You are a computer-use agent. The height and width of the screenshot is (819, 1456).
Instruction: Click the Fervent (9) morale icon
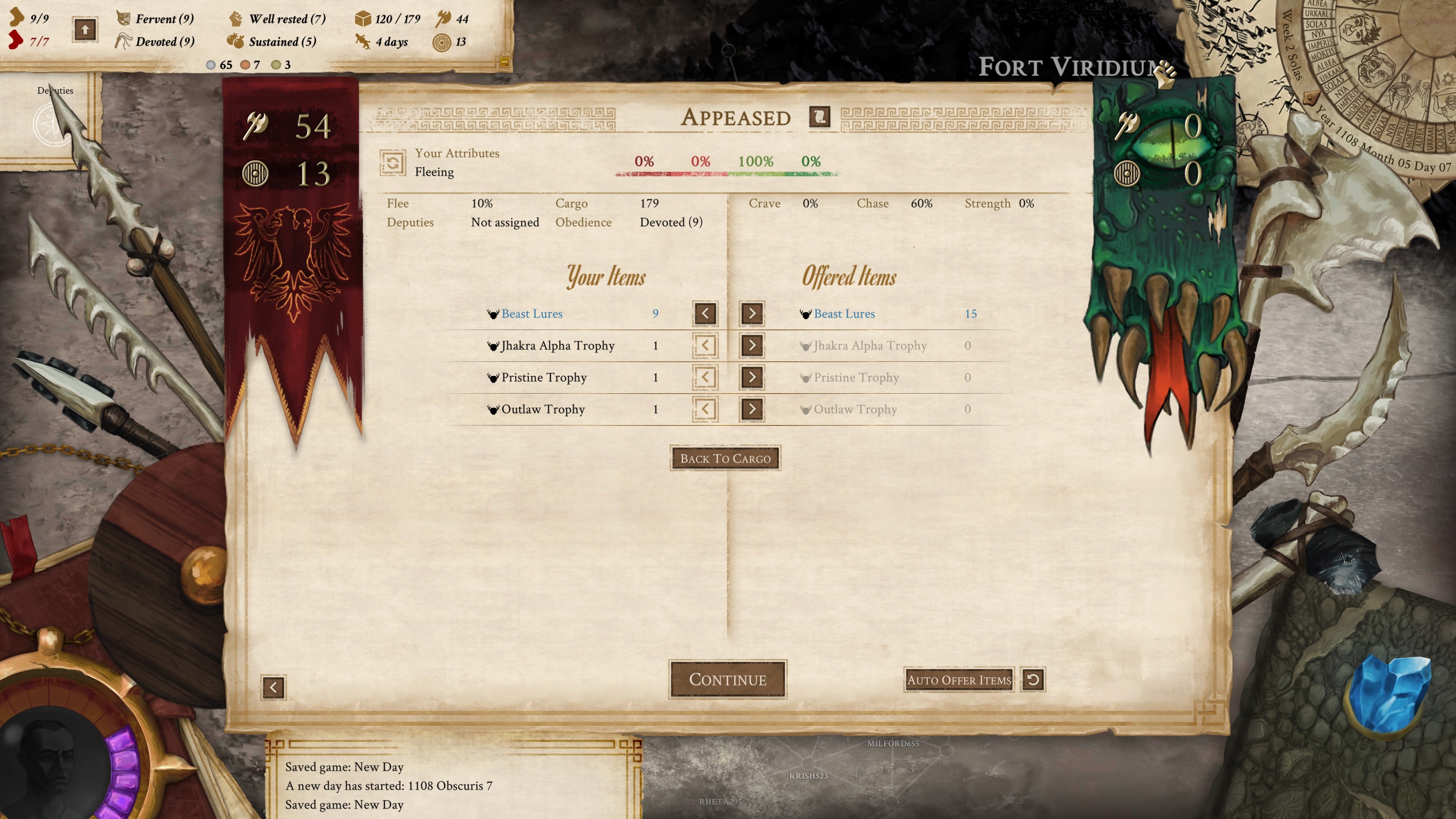[x=122, y=18]
